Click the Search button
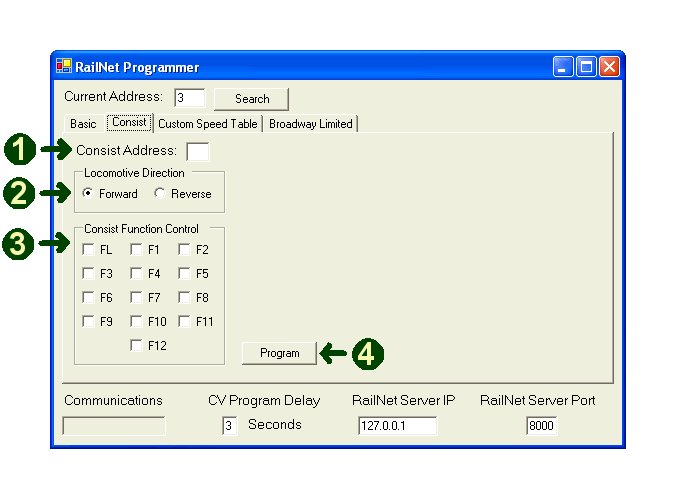This screenshot has height=499, width=676. [x=251, y=99]
